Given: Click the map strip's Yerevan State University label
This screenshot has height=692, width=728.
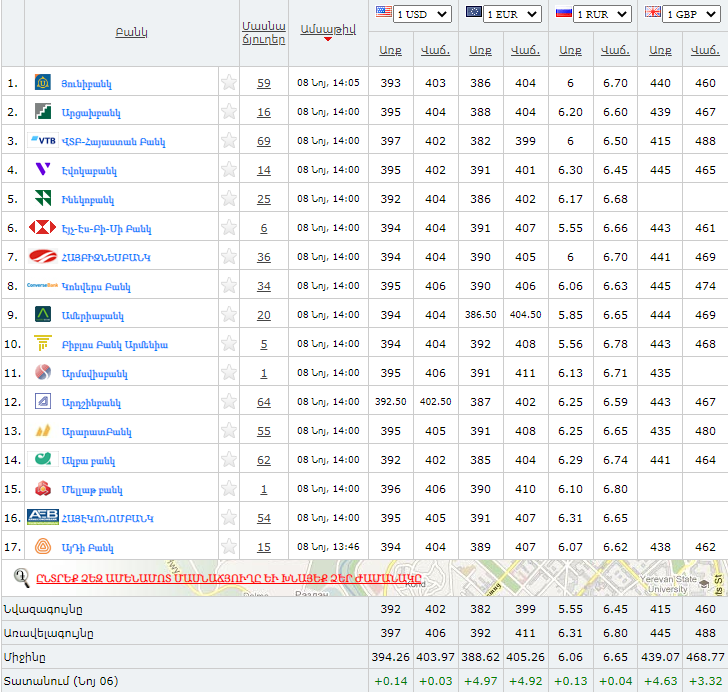Looking at the screenshot, I should (668, 584).
